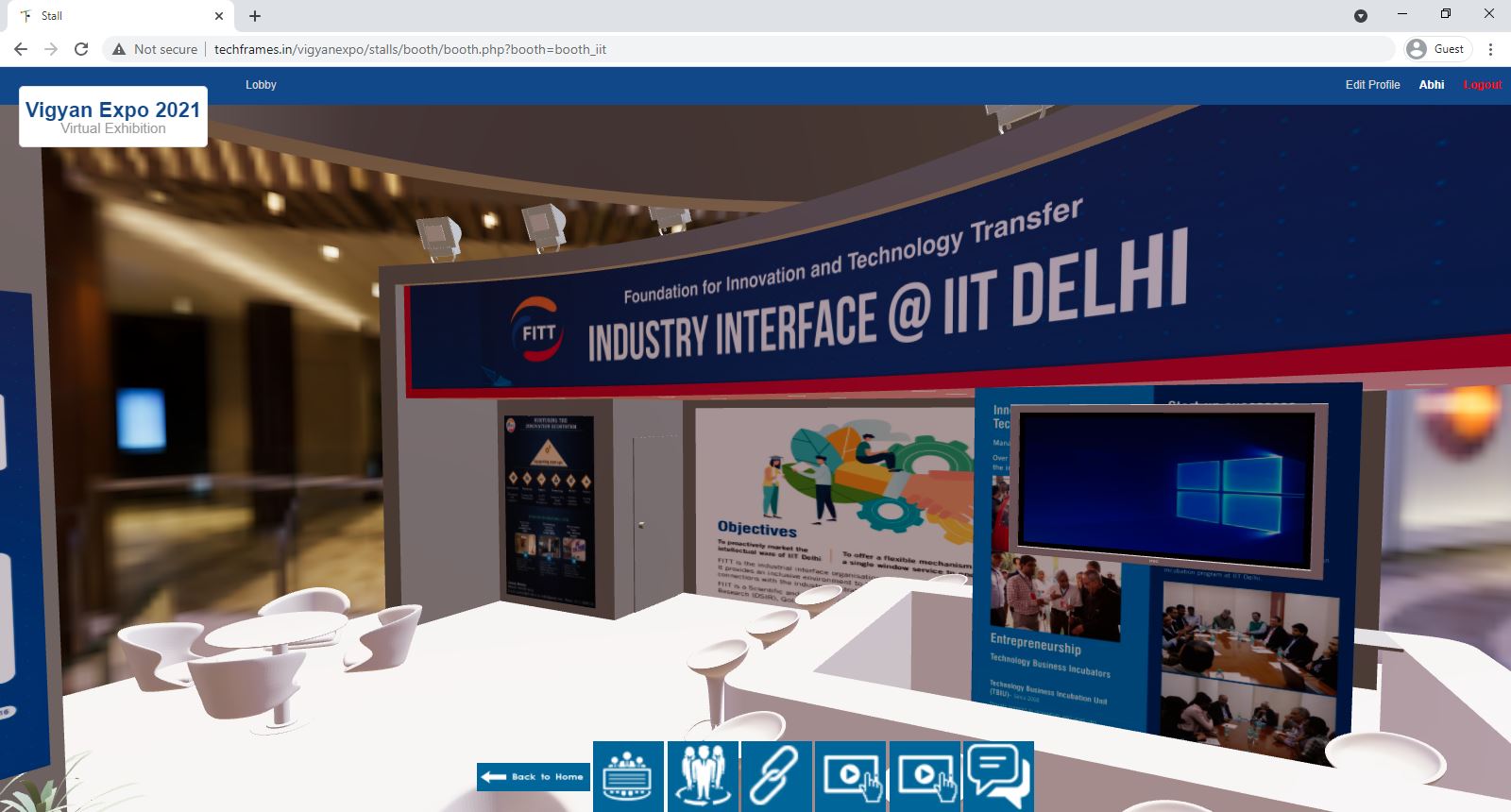Reload the page

(81, 49)
